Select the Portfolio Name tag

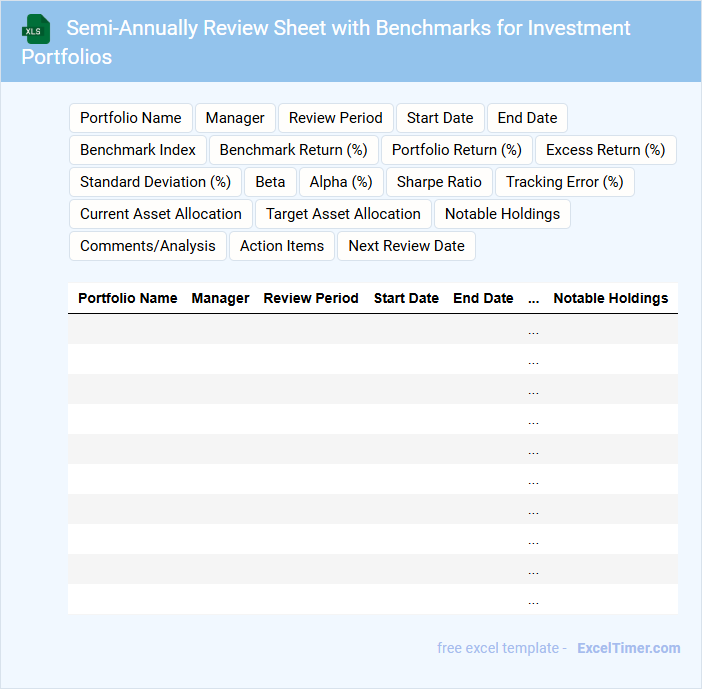point(131,118)
